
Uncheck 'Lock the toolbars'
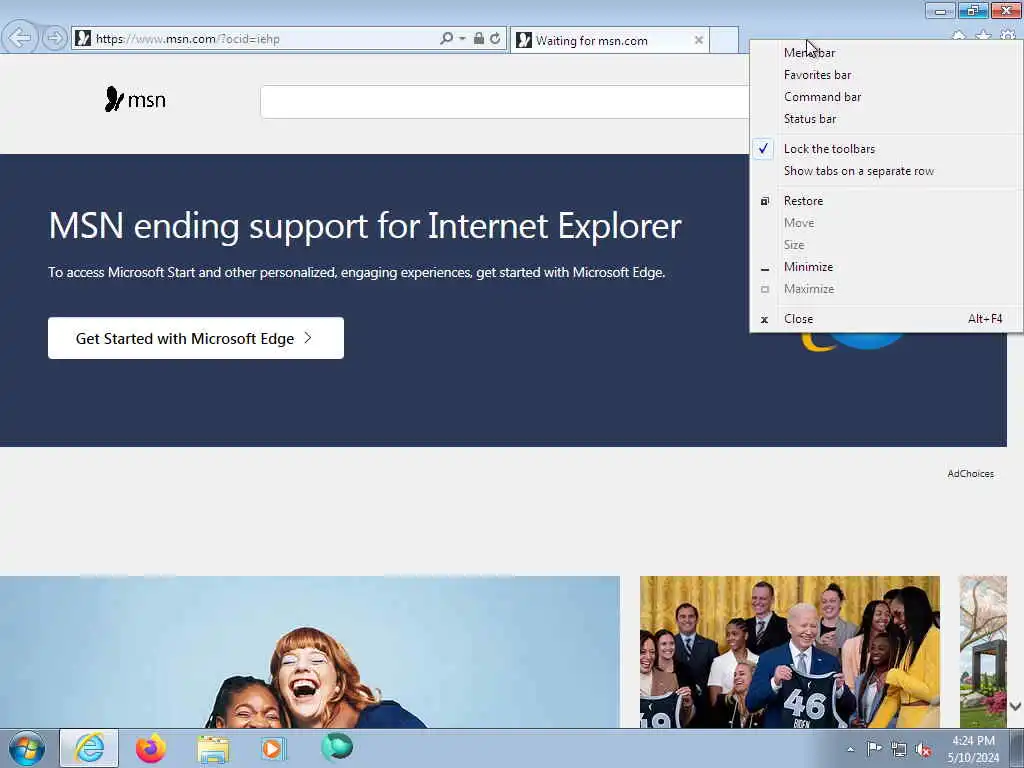(886, 149)
